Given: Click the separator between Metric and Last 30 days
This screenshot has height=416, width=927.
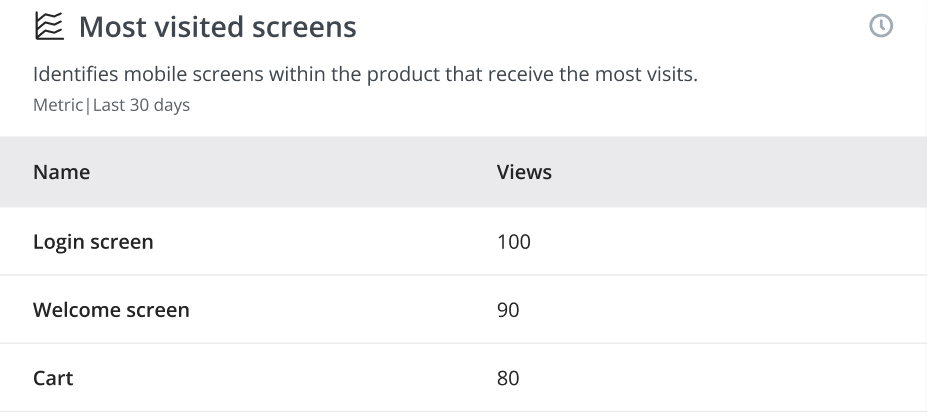Looking at the screenshot, I should [88, 105].
